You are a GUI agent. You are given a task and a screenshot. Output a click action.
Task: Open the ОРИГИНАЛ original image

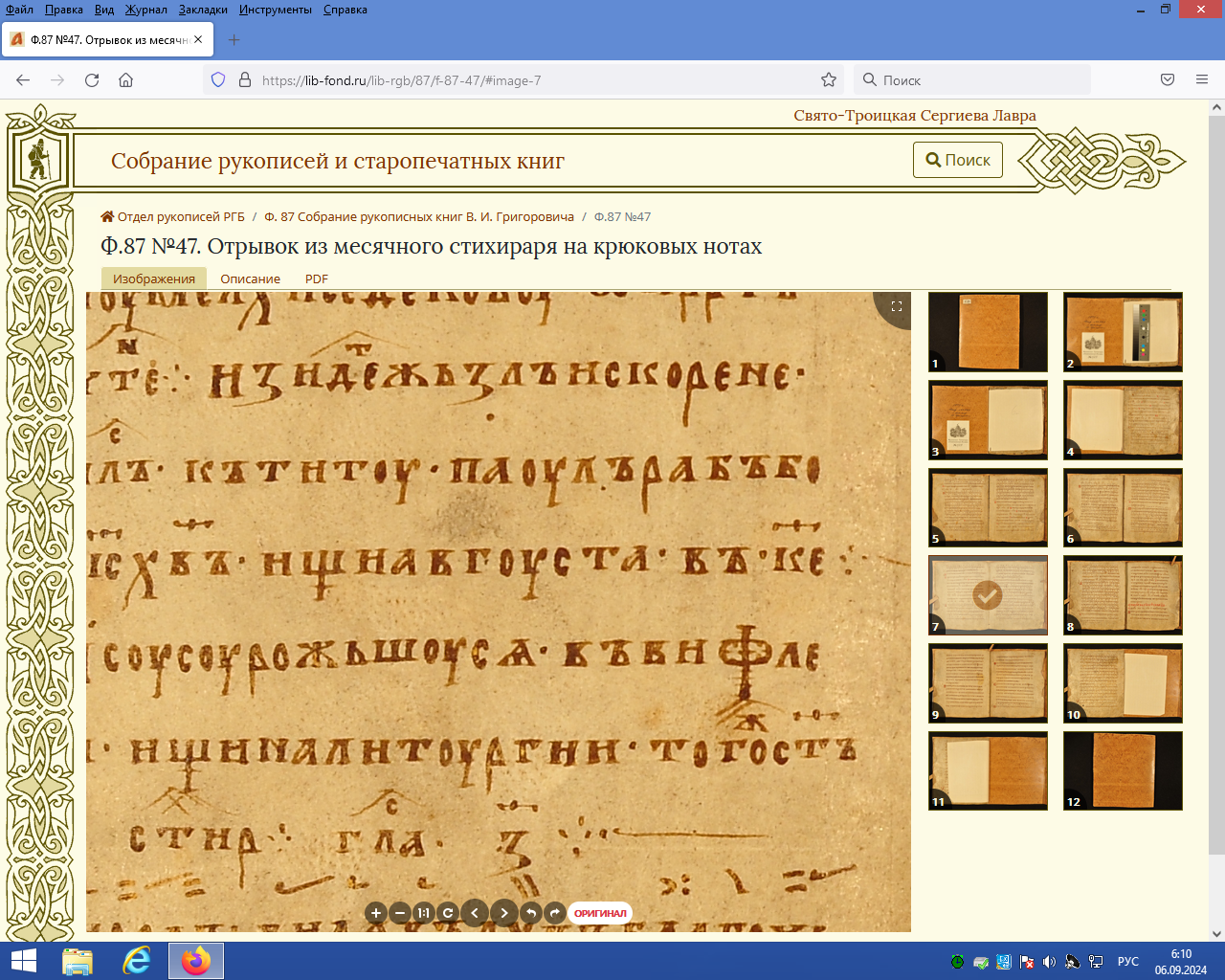point(600,913)
